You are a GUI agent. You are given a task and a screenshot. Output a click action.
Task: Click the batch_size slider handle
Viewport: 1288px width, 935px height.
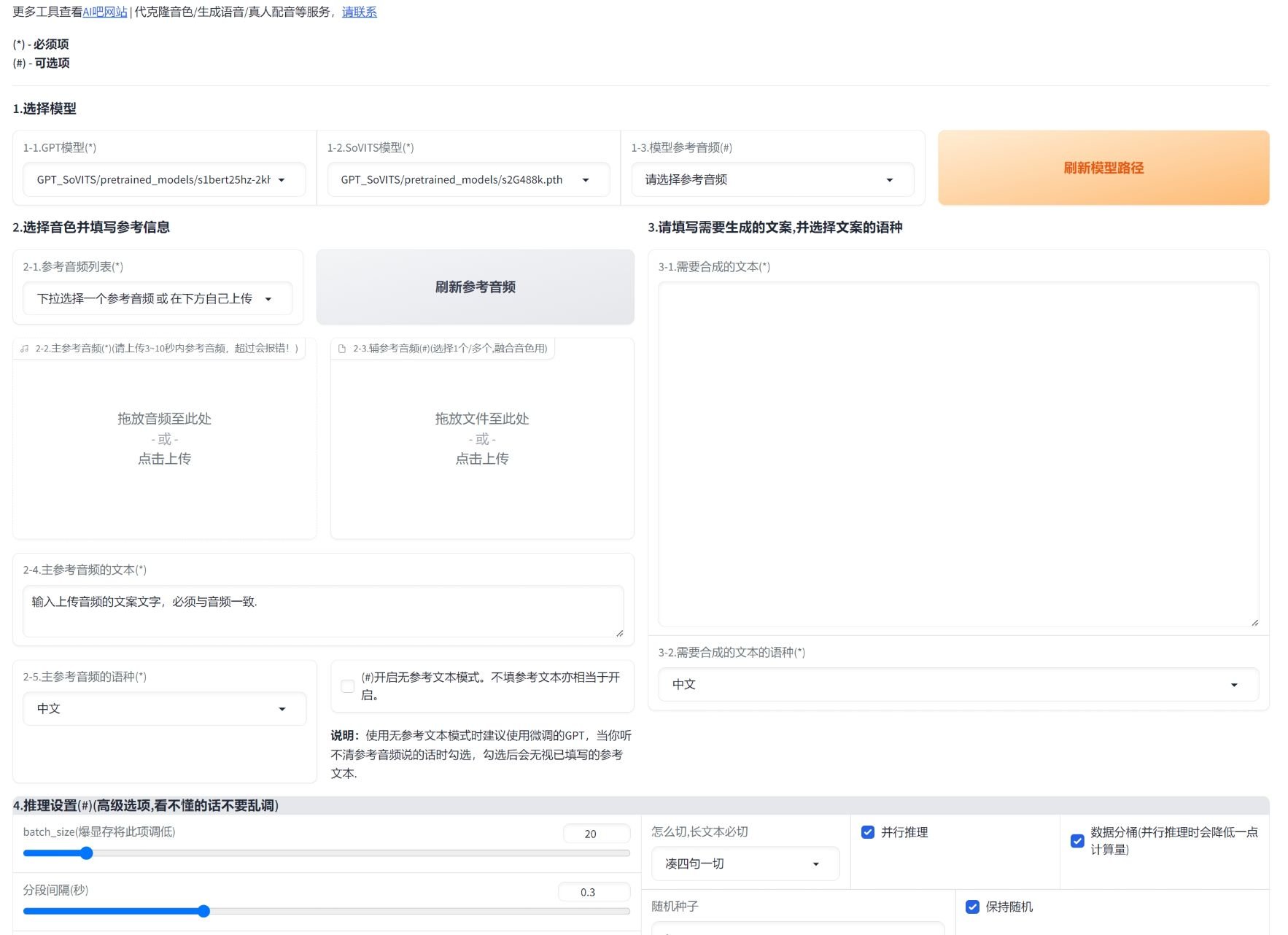(x=87, y=853)
